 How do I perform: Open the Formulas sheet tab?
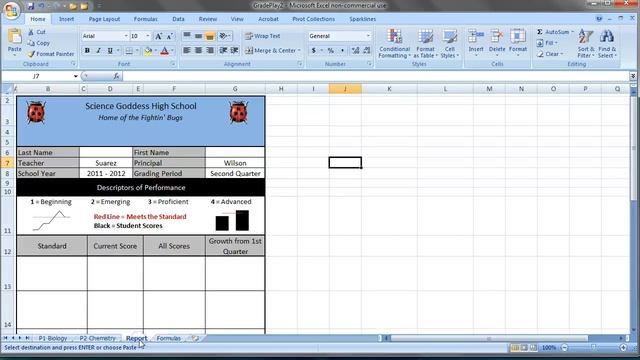click(169, 338)
